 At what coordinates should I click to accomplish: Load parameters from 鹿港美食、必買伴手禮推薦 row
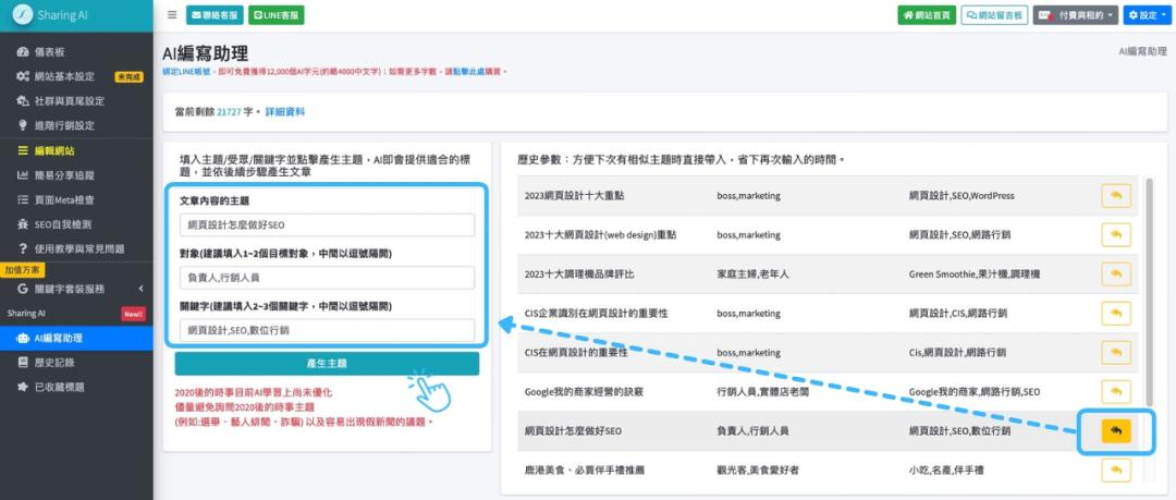pos(1116,470)
